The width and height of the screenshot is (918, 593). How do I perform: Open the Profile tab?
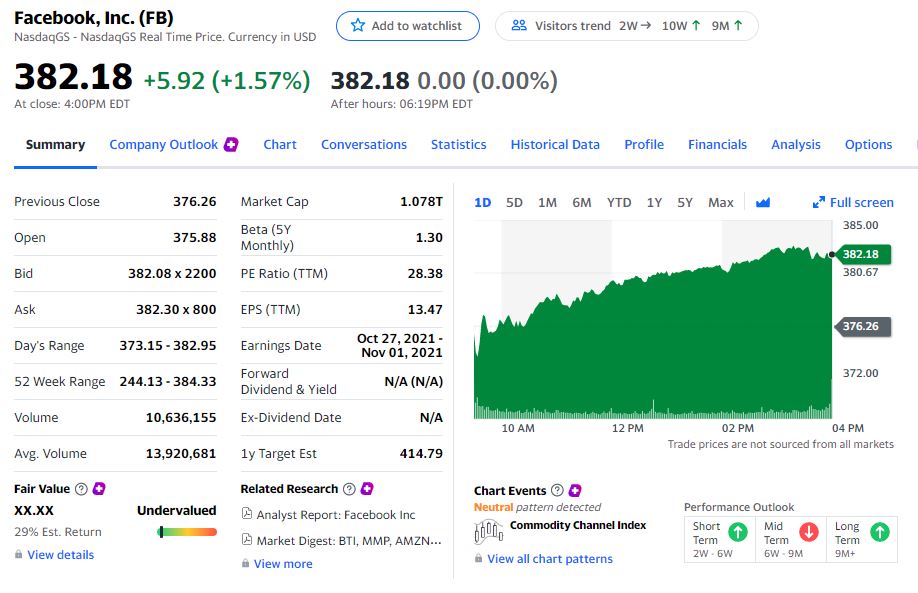pyautogui.click(x=644, y=145)
